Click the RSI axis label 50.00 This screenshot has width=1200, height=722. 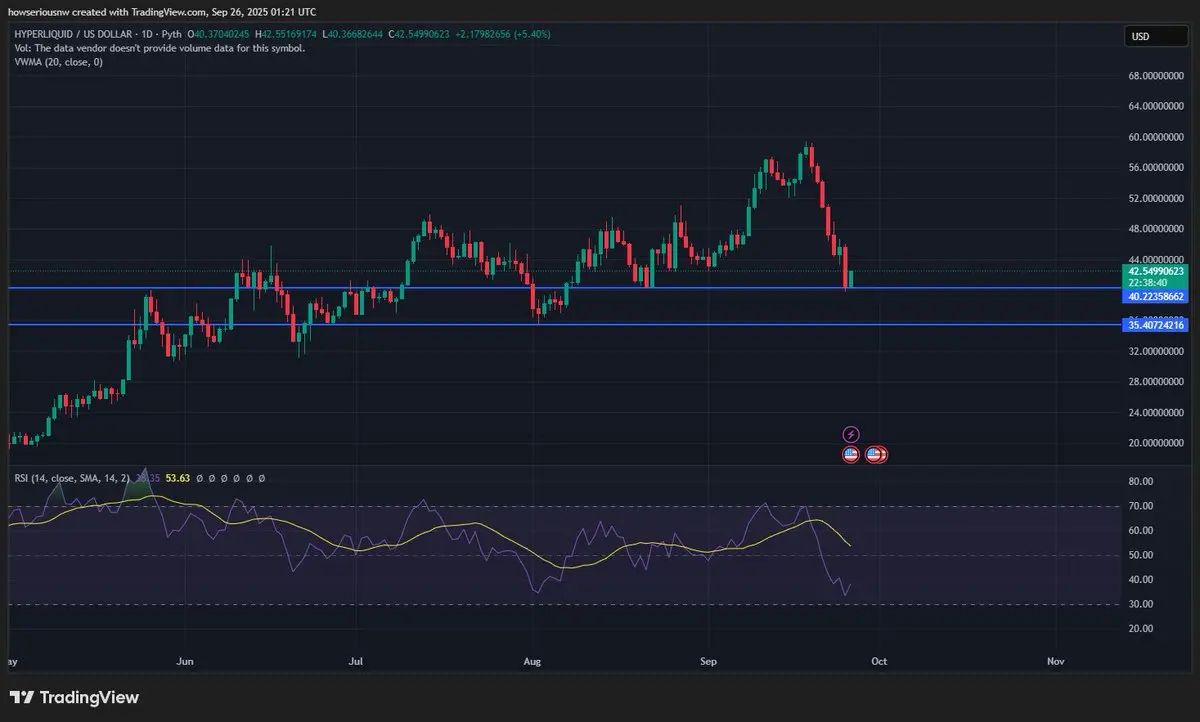click(x=1141, y=555)
